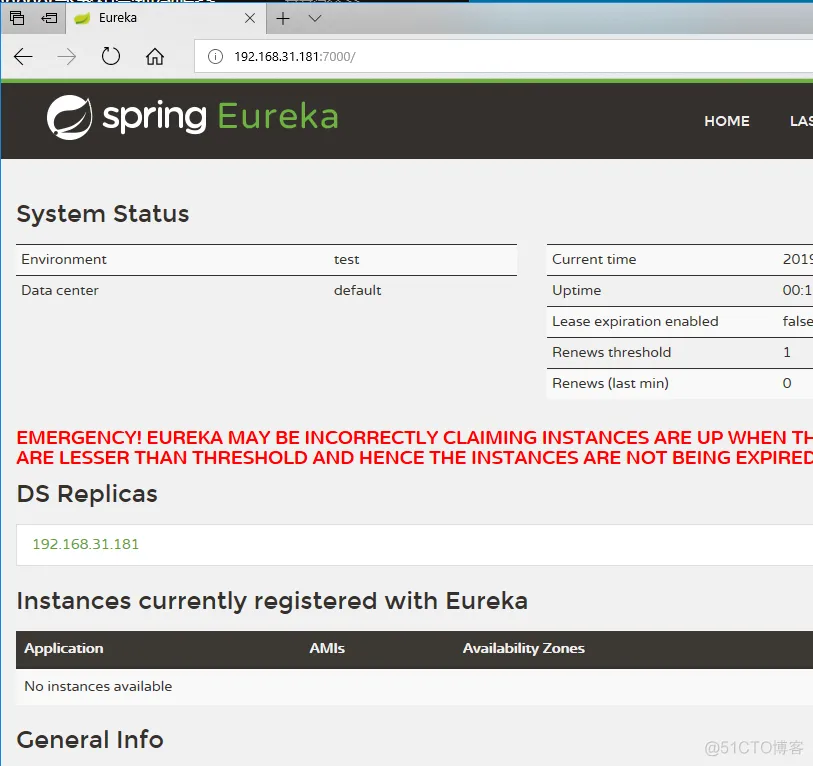Select the DS Replicas heading
This screenshot has width=813, height=766.
click(x=87, y=494)
